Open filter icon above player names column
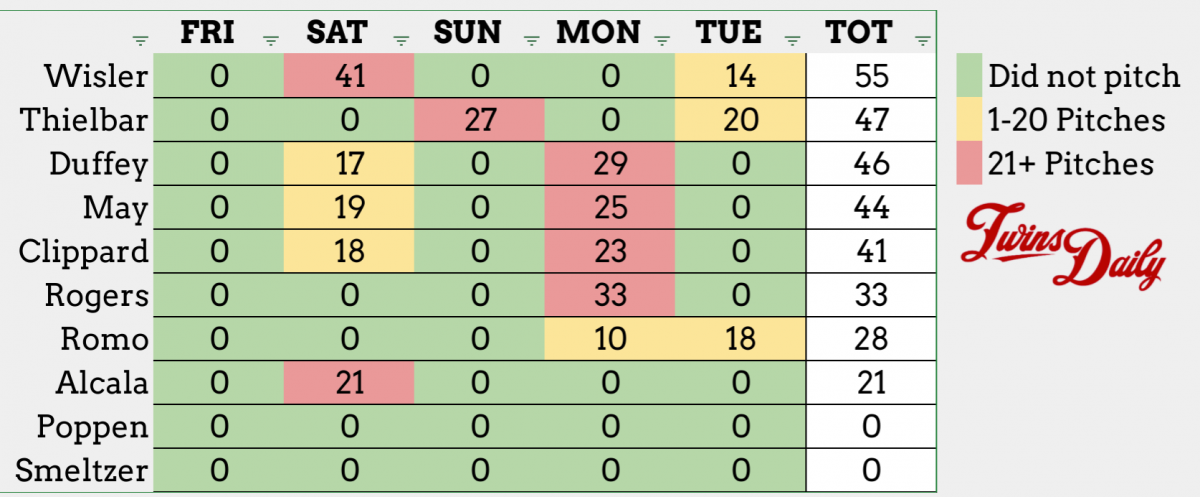The height and width of the screenshot is (497, 1200). tap(139, 41)
